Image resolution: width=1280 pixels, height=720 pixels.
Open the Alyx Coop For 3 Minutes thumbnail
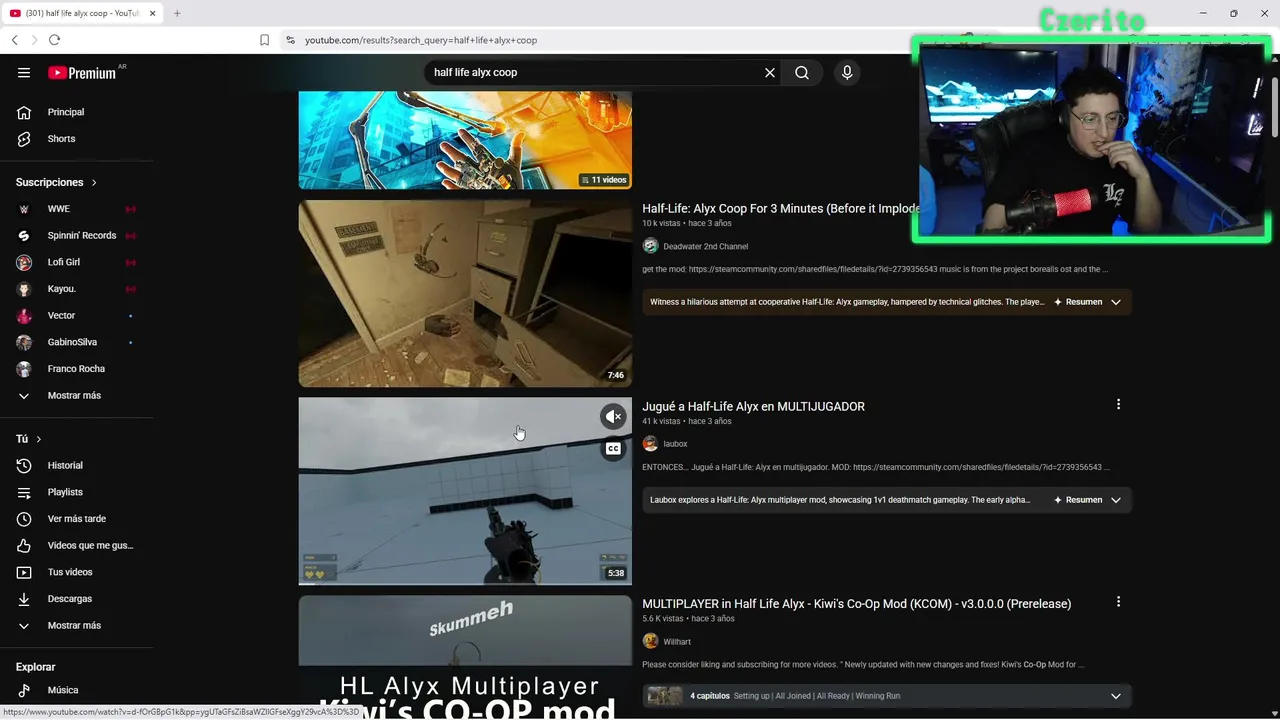click(x=465, y=293)
